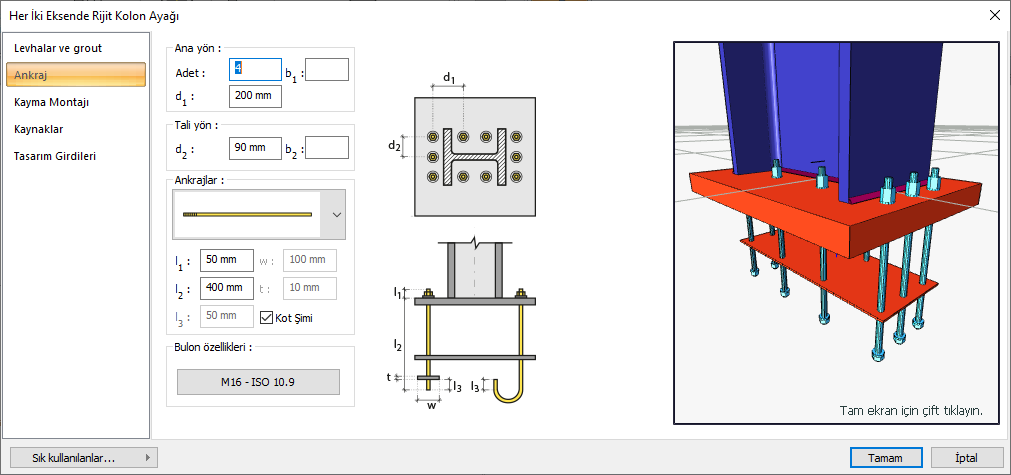Click the M16 - ISO 10.9 bolt button
The image size is (1011, 475).
click(258, 382)
